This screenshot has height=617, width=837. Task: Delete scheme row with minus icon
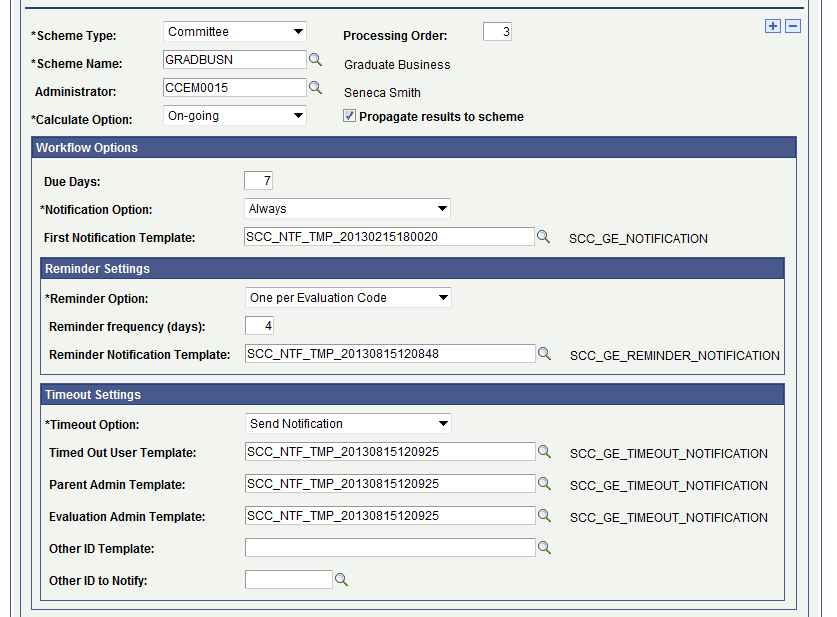pyautogui.click(x=793, y=26)
